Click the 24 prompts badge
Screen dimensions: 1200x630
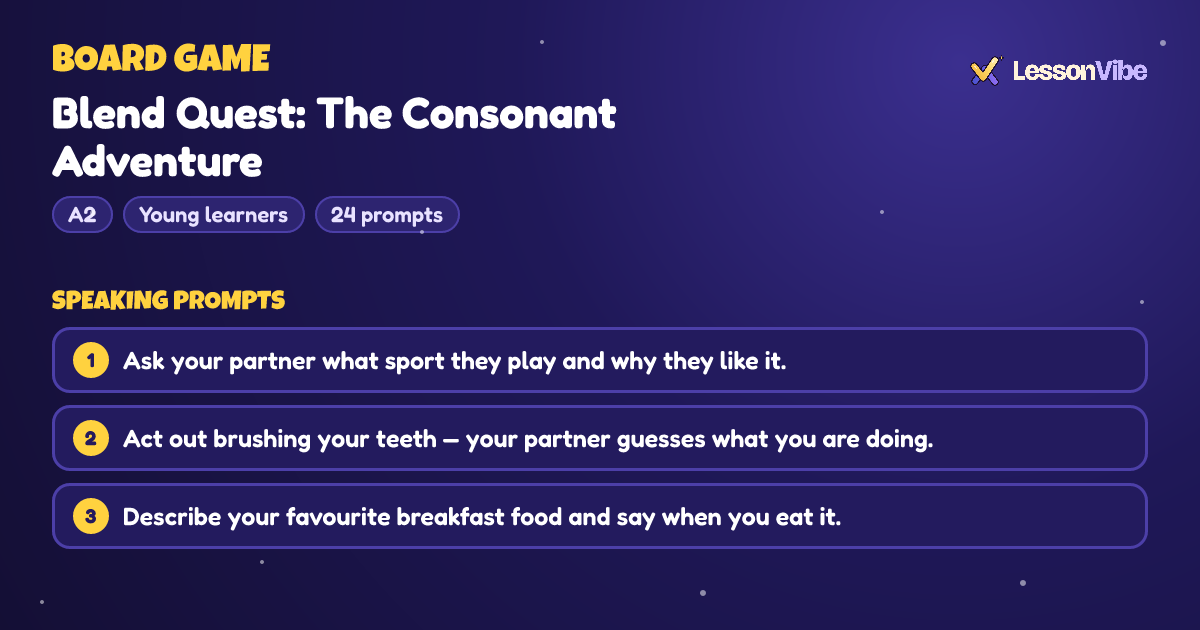387,215
